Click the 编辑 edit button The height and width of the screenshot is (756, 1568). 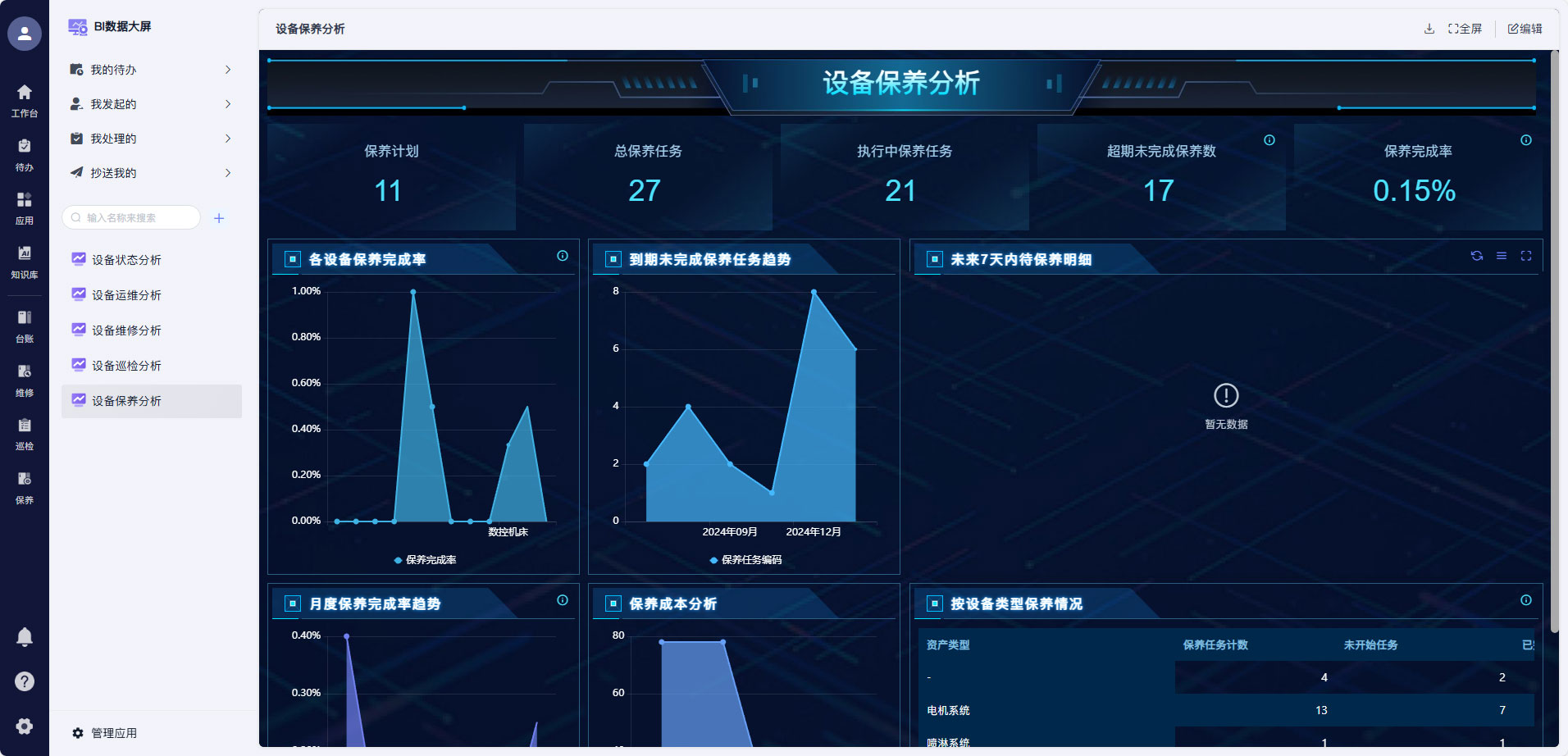click(x=1525, y=29)
